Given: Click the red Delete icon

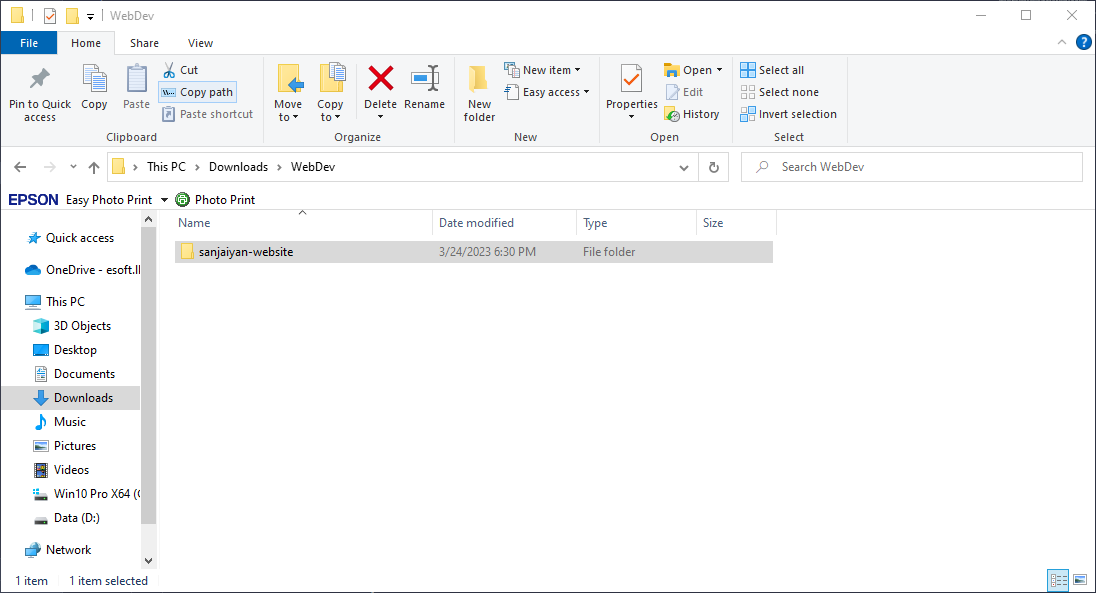Looking at the screenshot, I should pos(380,80).
